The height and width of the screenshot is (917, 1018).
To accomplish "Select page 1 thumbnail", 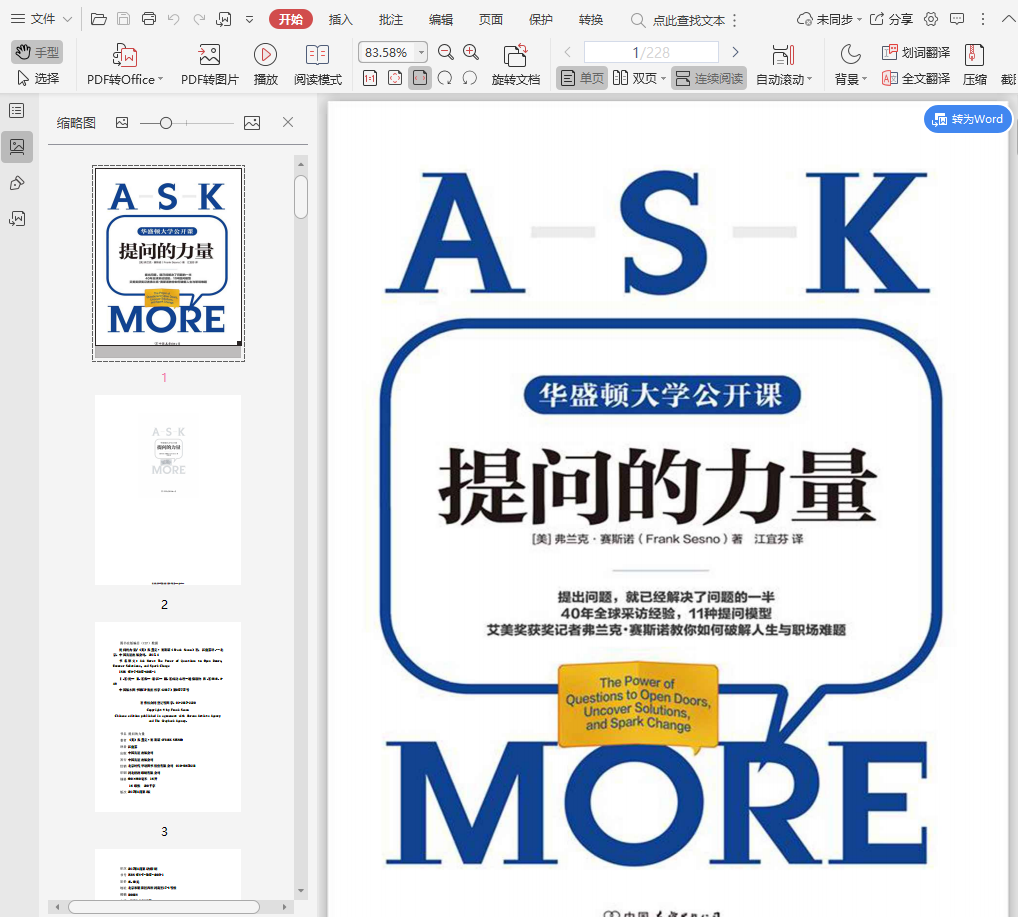I will (x=168, y=263).
